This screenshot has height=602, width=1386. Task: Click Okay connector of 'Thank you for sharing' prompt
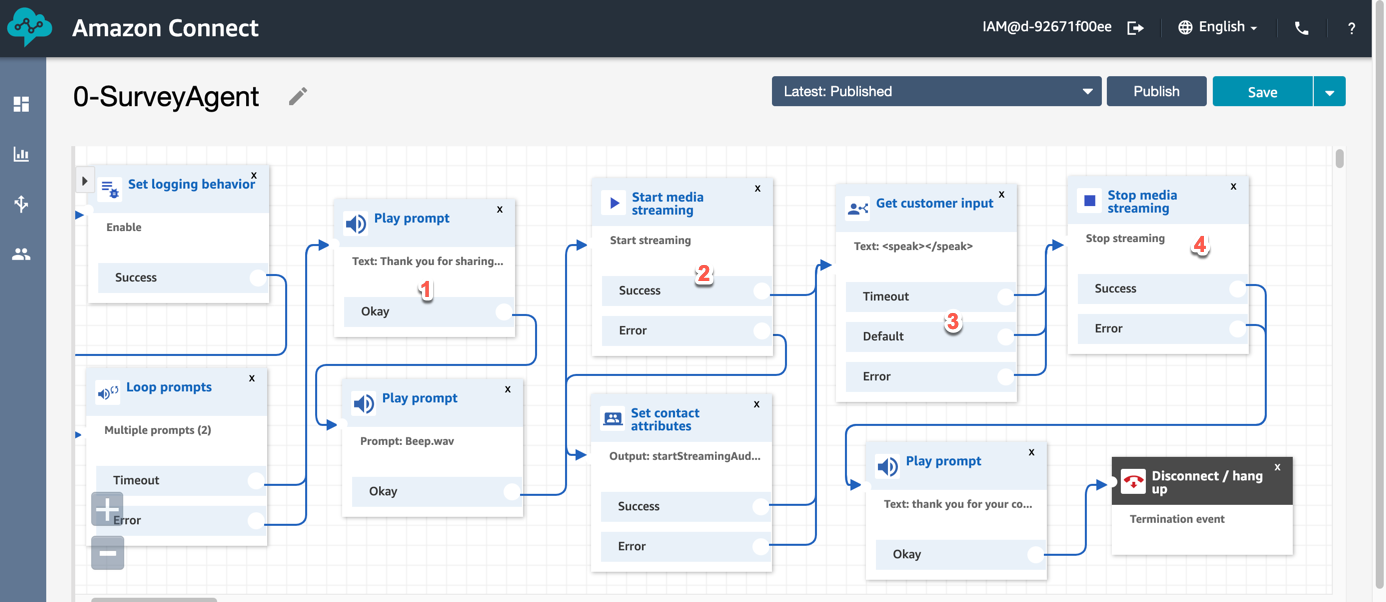tap(504, 312)
